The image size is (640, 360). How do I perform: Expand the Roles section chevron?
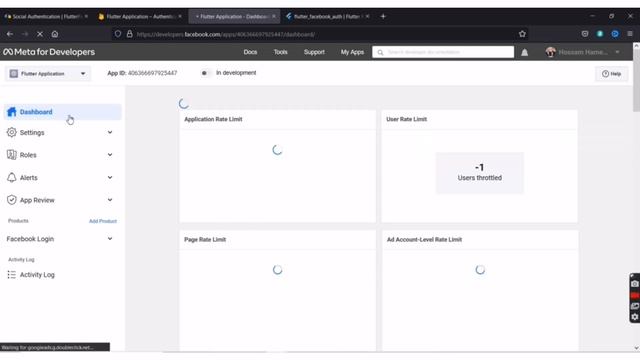point(110,155)
